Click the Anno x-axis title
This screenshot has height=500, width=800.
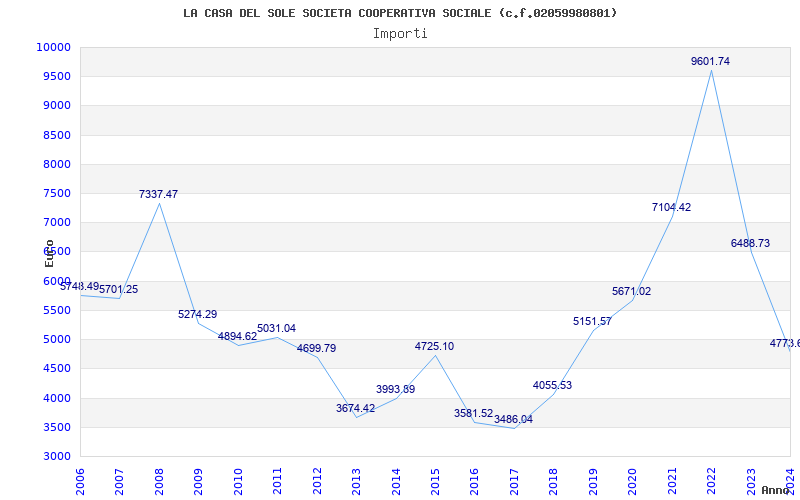776,490
